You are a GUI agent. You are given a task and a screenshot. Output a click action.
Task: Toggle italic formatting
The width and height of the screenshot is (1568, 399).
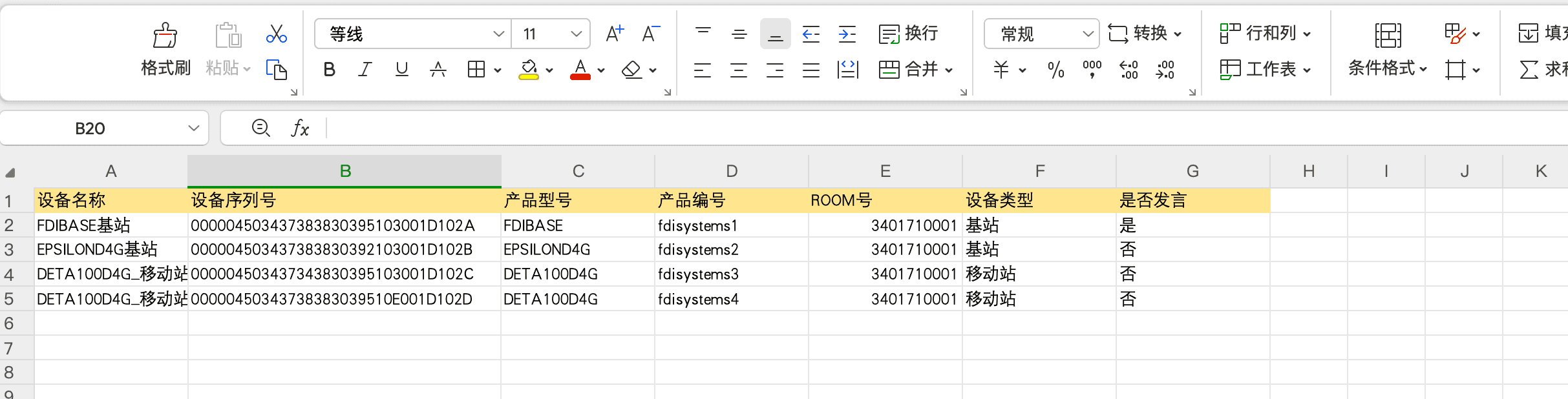[x=365, y=70]
